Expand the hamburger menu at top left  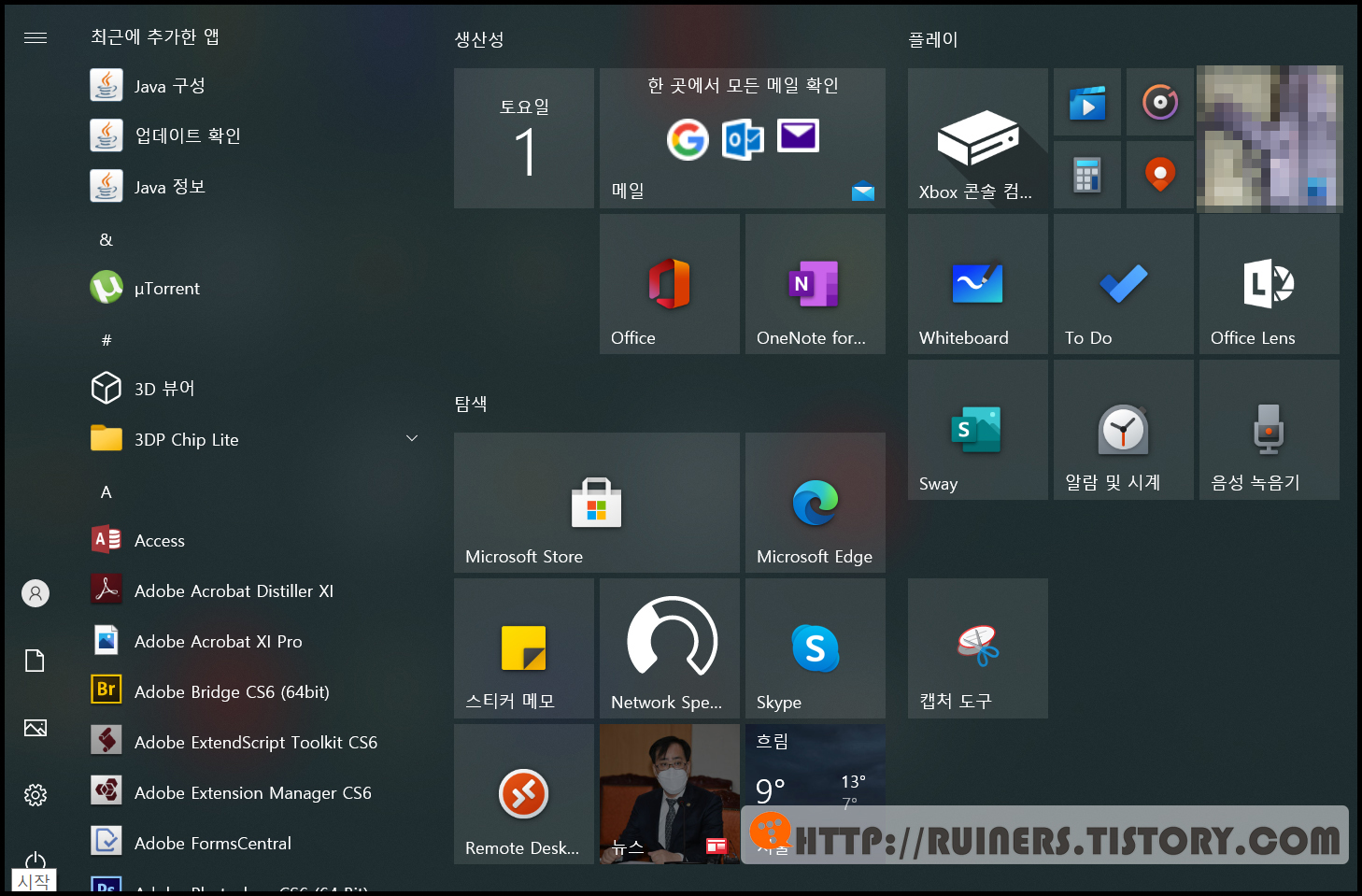click(x=35, y=37)
